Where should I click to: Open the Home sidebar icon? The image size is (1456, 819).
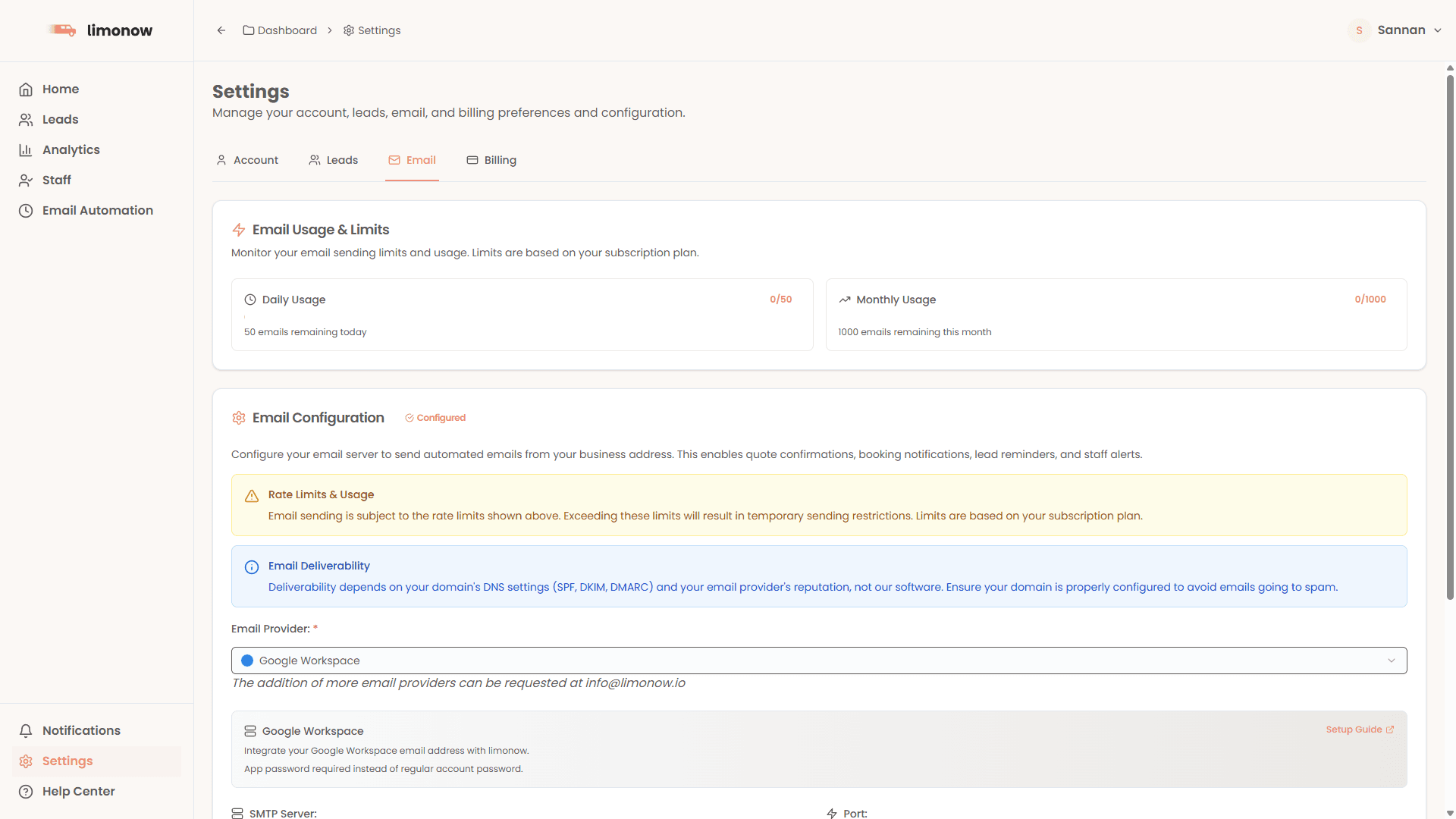pyautogui.click(x=26, y=89)
